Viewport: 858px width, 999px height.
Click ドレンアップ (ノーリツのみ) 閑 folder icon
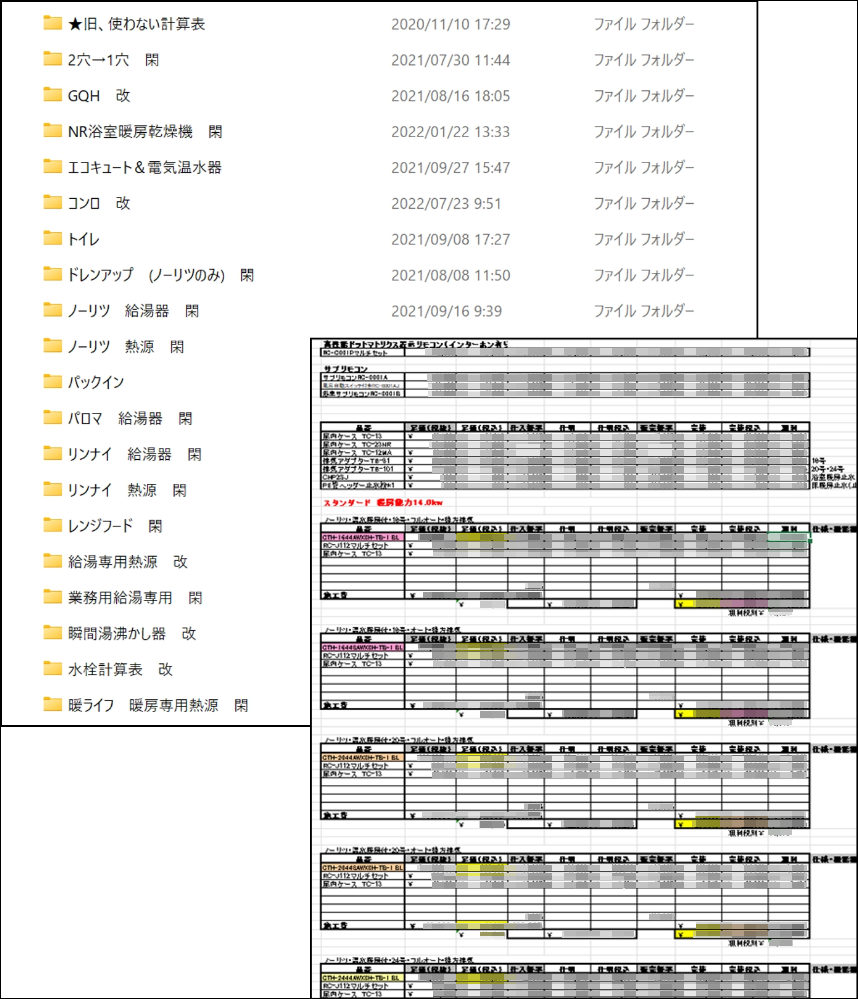(52, 275)
